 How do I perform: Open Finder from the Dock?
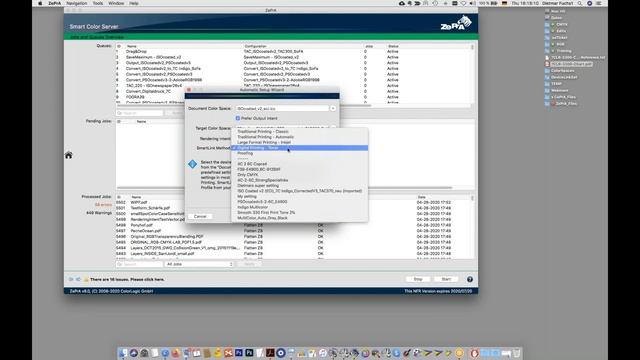[123, 353]
